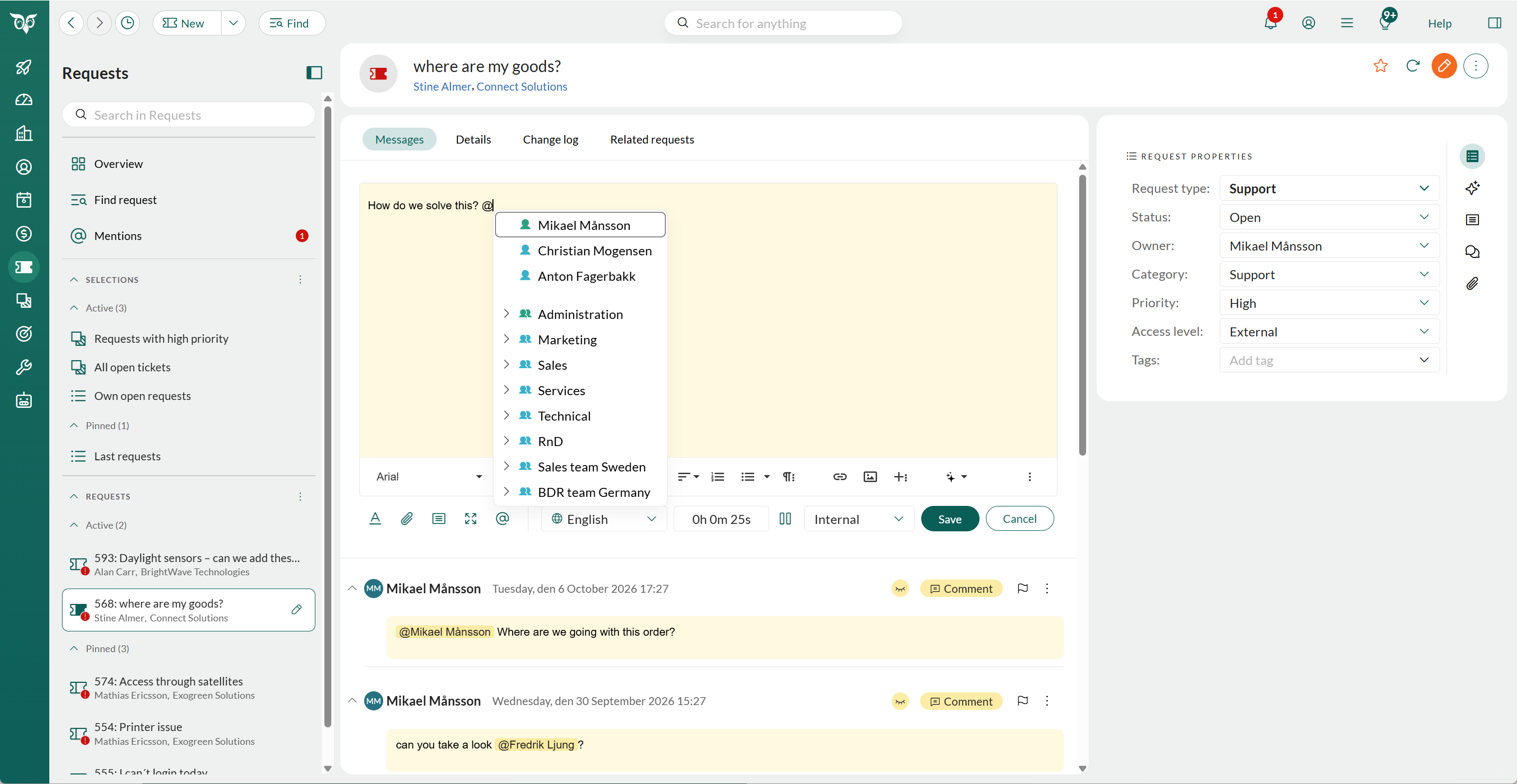Toggle the Requests side panel
The height and width of the screenshot is (784, 1517).
314,73
